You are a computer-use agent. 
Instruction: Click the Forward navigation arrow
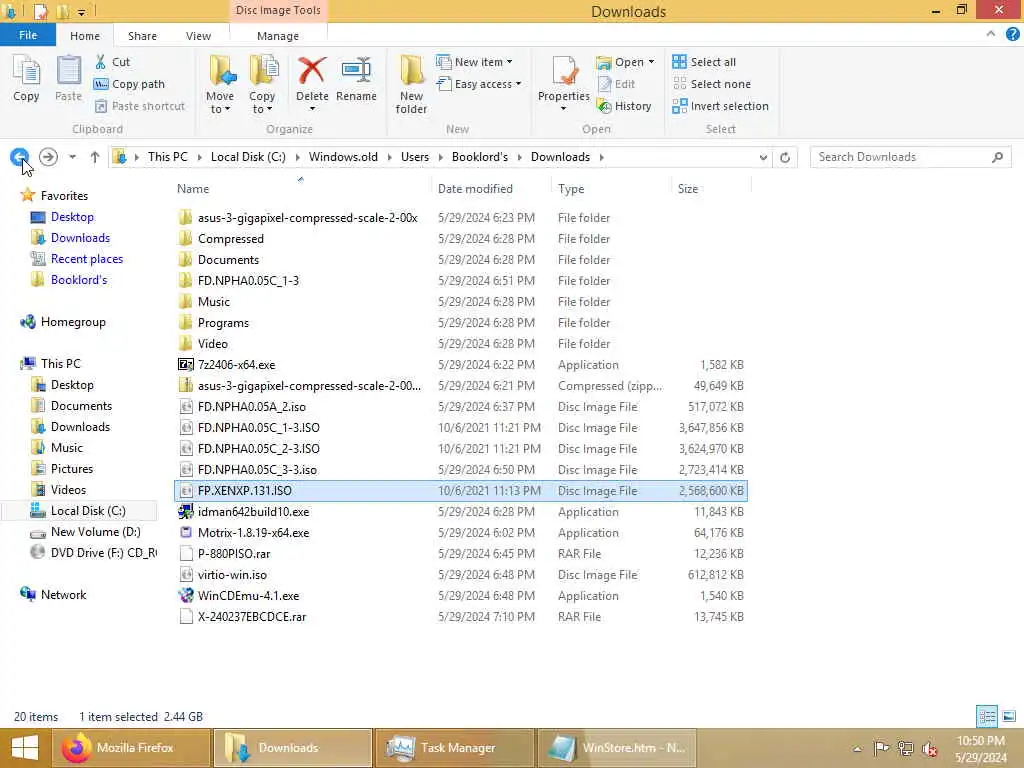tap(48, 157)
